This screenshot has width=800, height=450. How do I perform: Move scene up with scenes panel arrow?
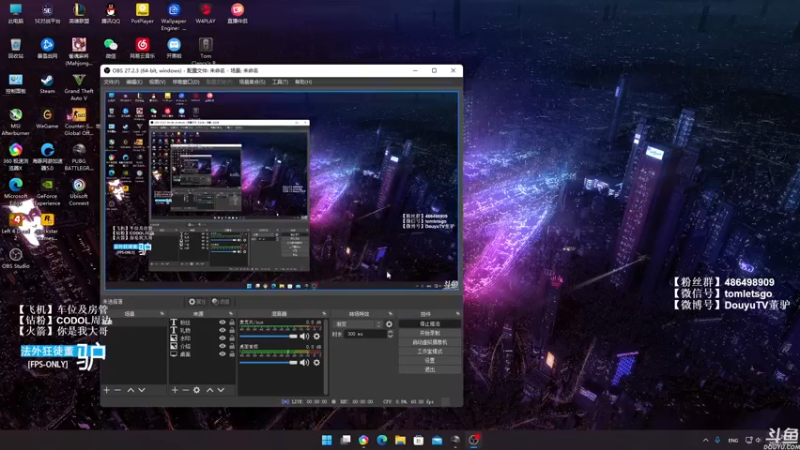click(x=131, y=390)
